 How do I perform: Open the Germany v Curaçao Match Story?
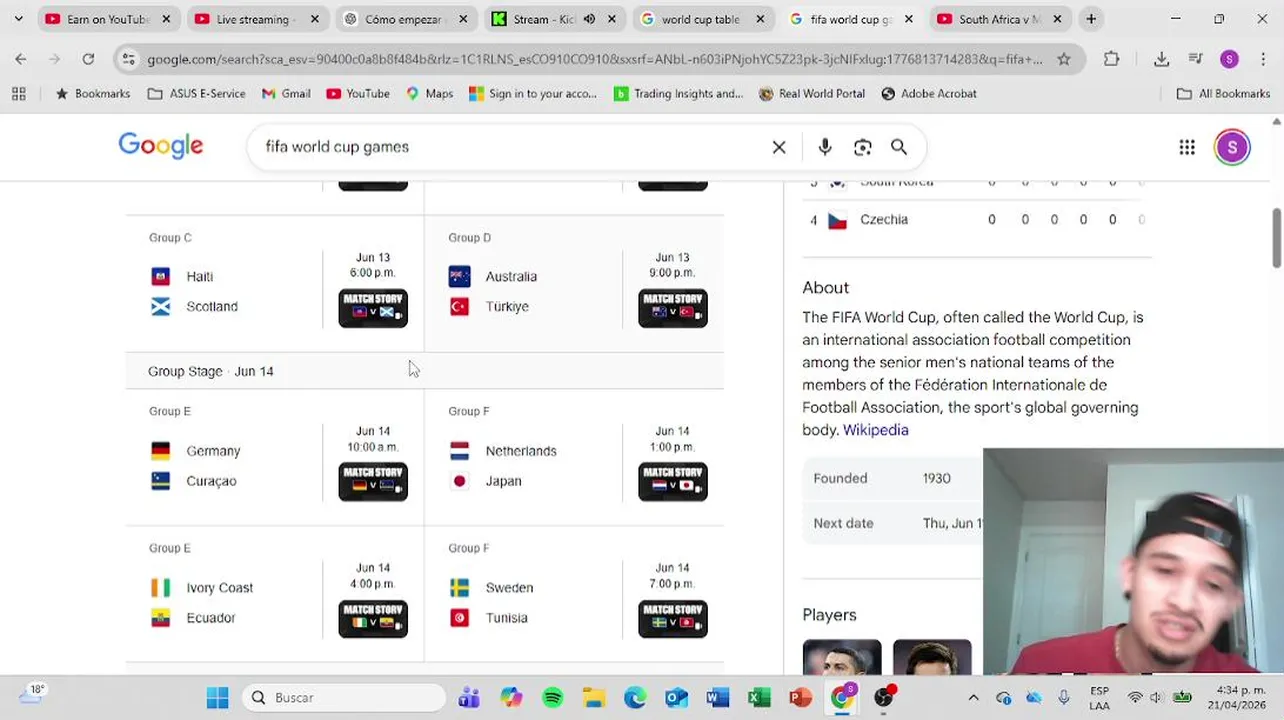coord(373,482)
